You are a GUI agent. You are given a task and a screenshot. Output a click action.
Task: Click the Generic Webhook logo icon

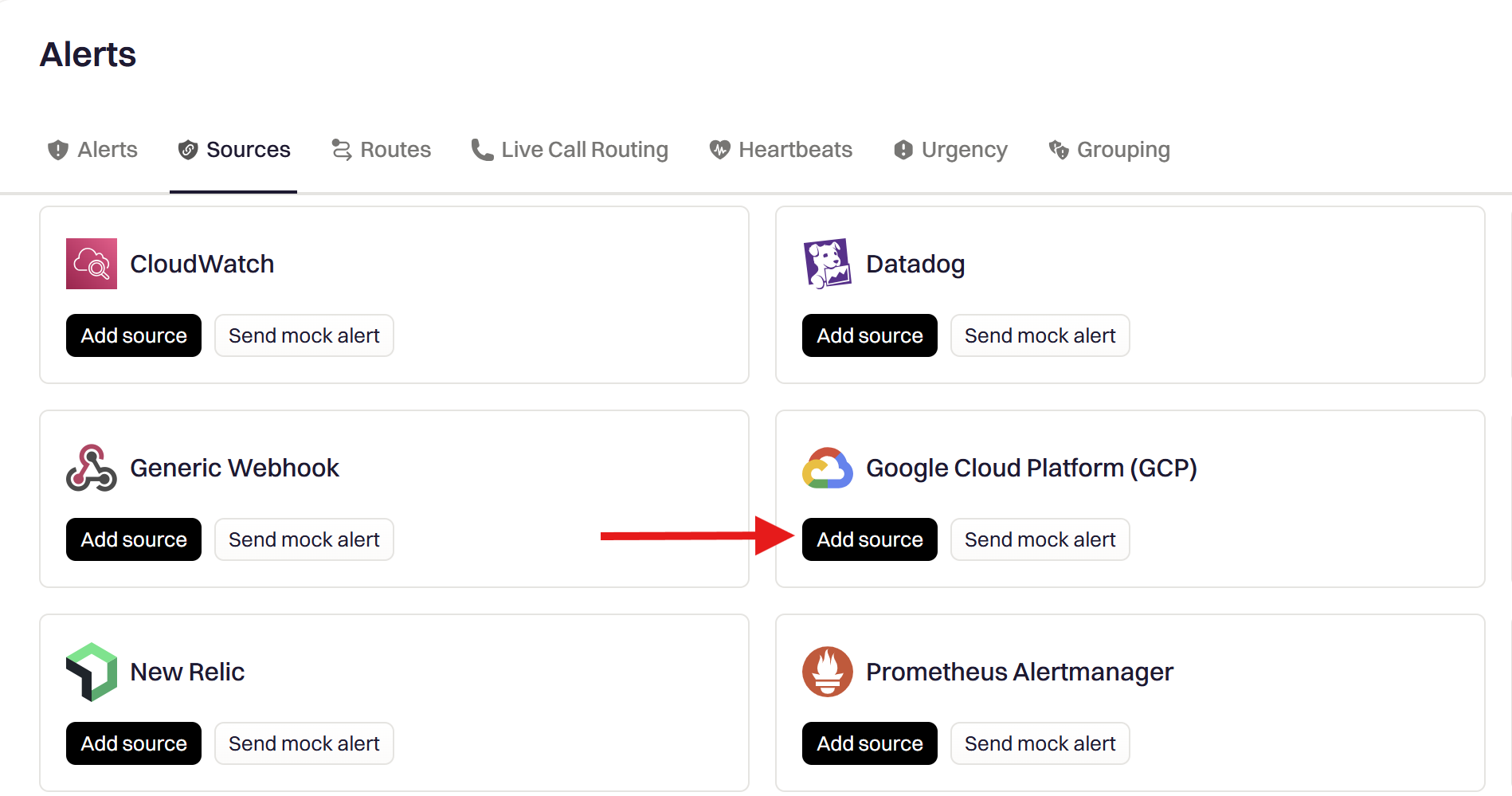(92, 468)
